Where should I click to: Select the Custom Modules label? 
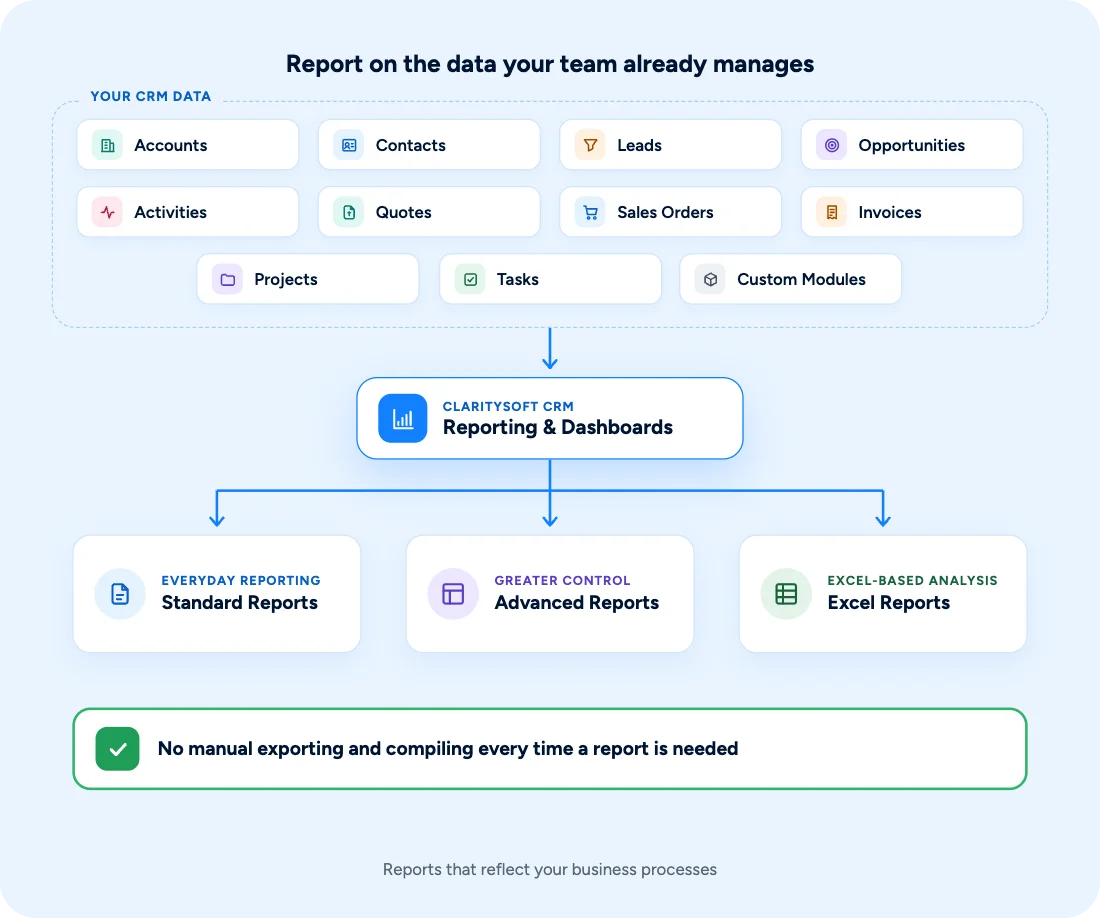(801, 279)
